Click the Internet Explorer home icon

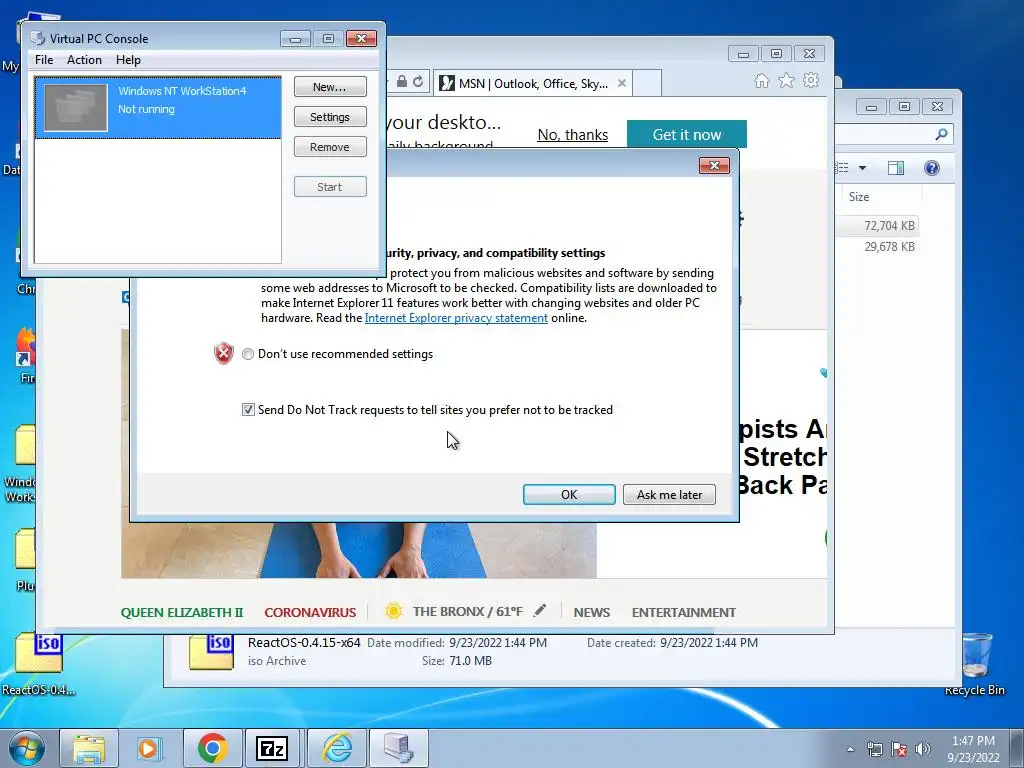[761, 81]
